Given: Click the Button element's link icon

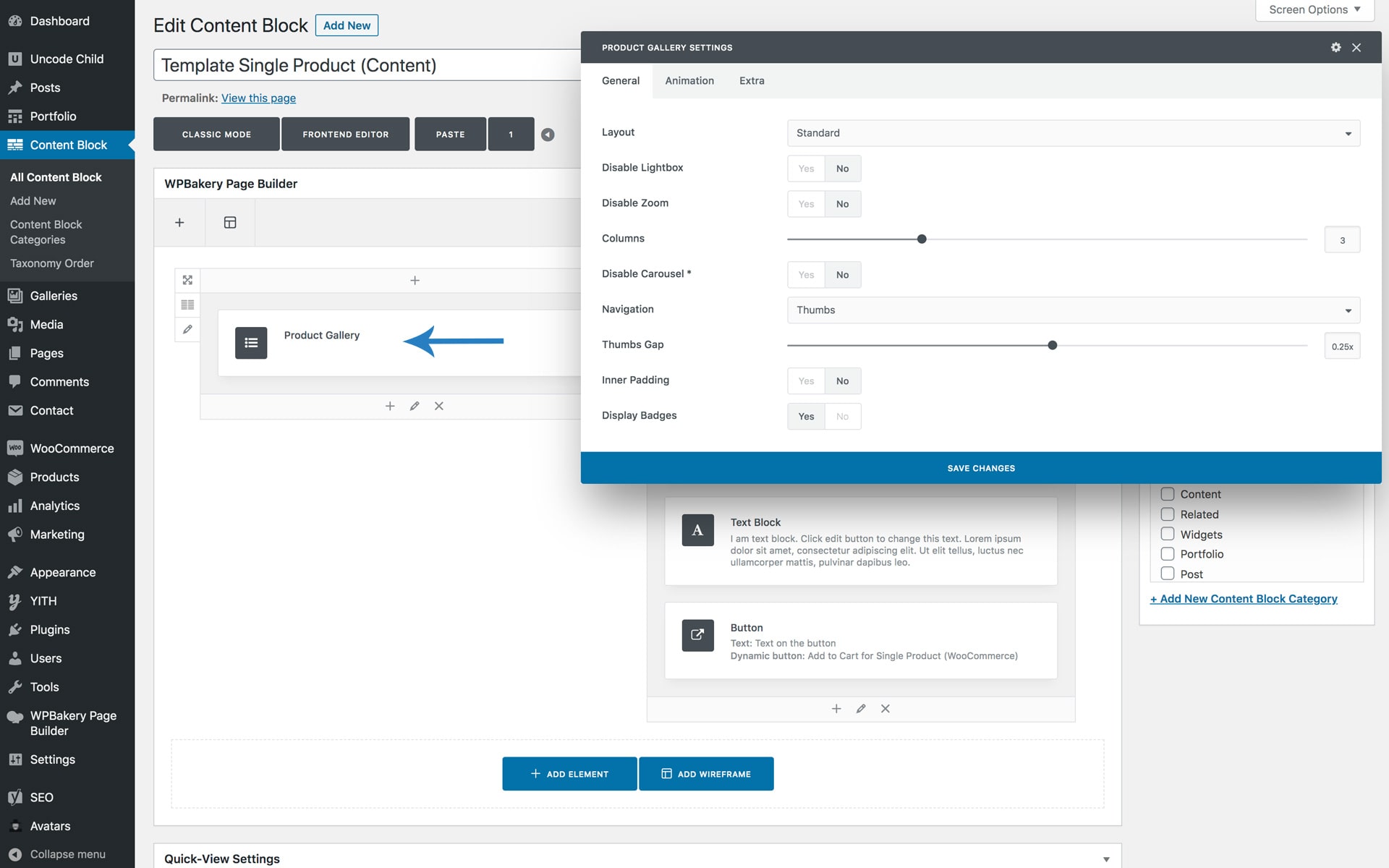Looking at the screenshot, I should click(x=697, y=635).
